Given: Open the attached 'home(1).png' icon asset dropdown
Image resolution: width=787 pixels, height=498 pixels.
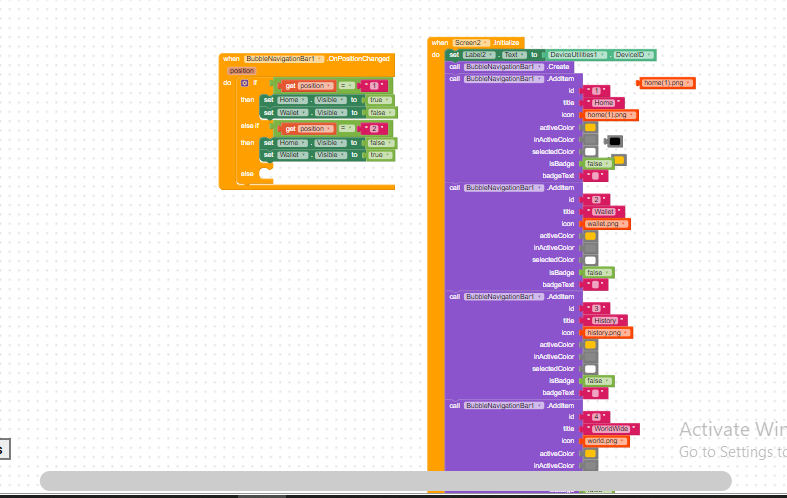Looking at the screenshot, I should (610, 115).
